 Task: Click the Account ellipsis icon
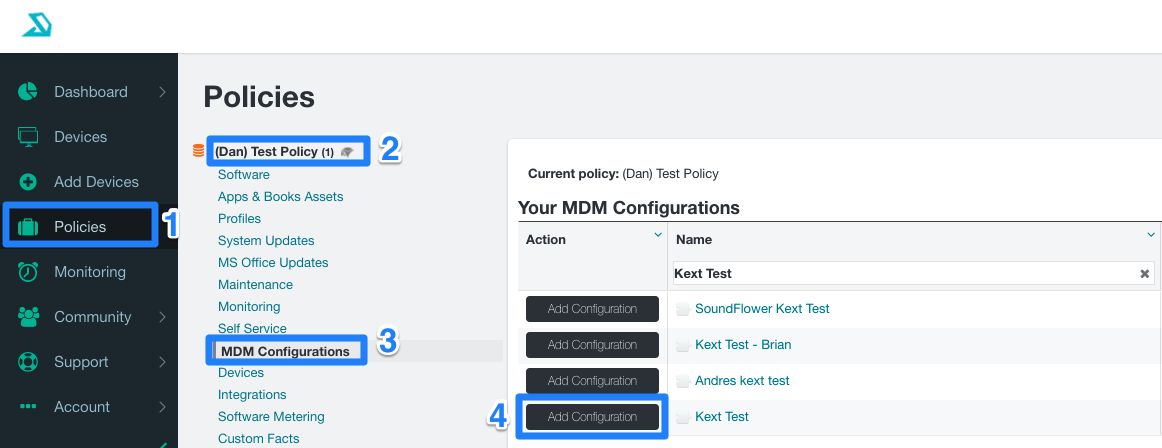tap(28, 407)
